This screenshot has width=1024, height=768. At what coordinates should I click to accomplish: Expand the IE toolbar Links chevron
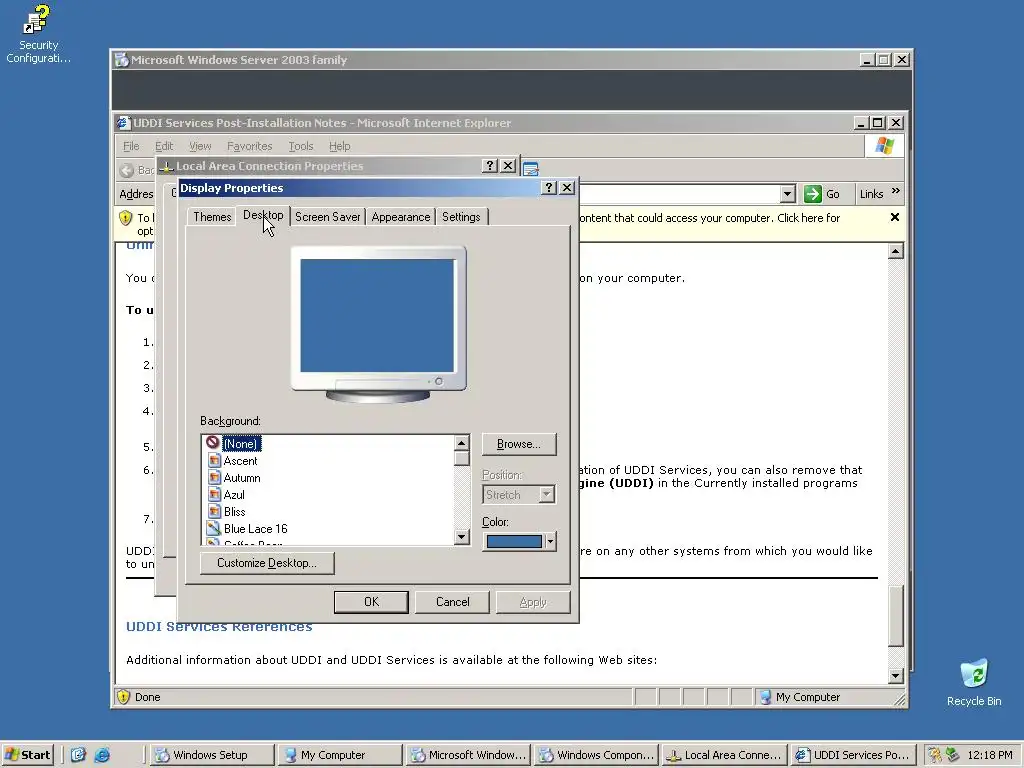click(895, 191)
